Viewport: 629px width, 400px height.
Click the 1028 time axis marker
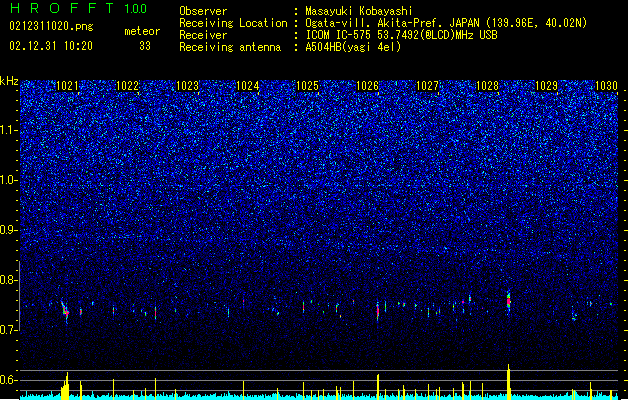(x=487, y=86)
